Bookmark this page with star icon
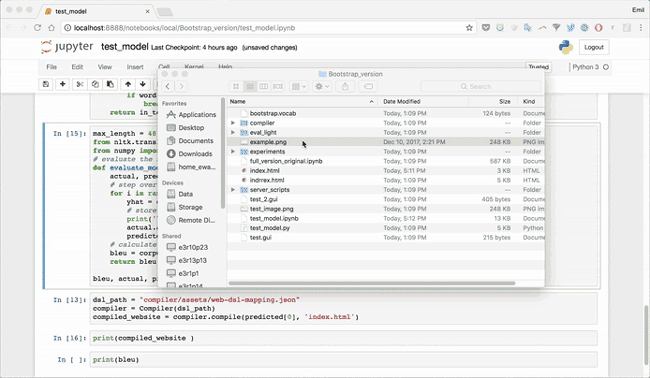 point(469,28)
